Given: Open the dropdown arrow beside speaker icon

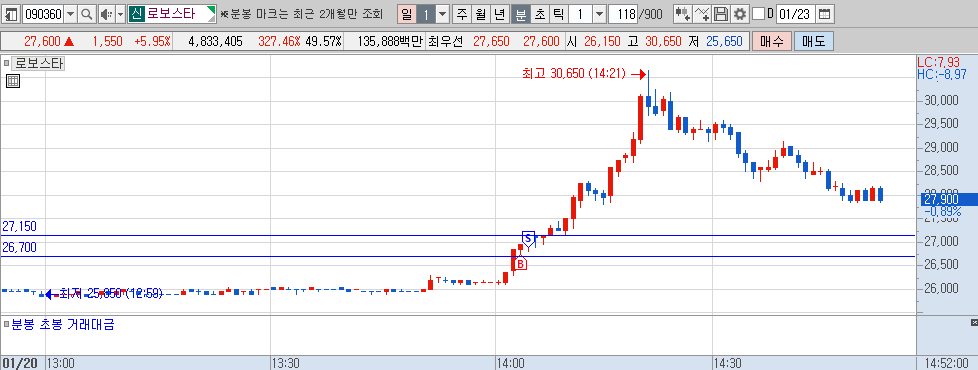Looking at the screenshot, I should pyautogui.click(x=120, y=13).
